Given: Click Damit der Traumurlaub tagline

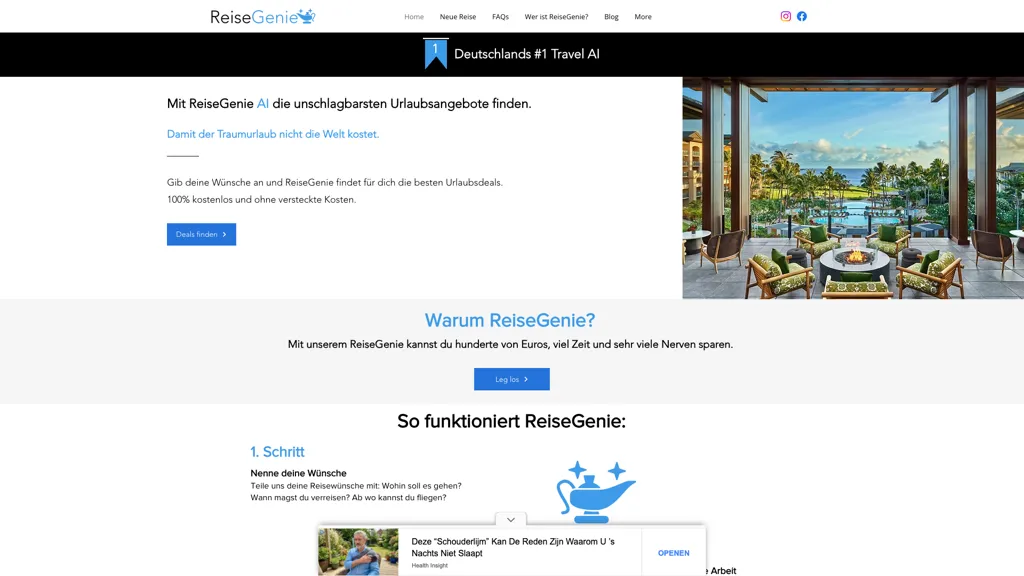Looking at the screenshot, I should point(273,134).
